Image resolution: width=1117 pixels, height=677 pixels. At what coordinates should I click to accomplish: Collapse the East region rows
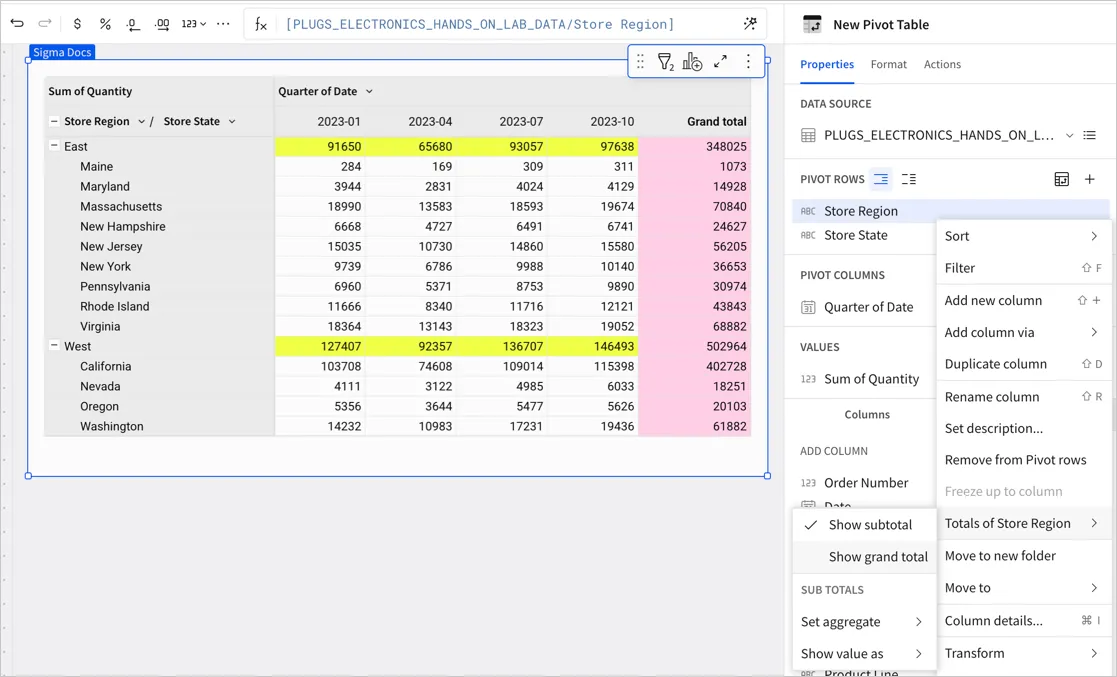point(54,145)
